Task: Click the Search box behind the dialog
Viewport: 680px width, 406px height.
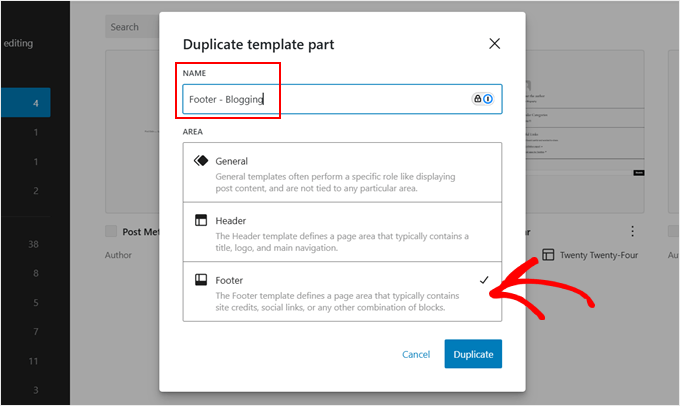Action: 130,27
